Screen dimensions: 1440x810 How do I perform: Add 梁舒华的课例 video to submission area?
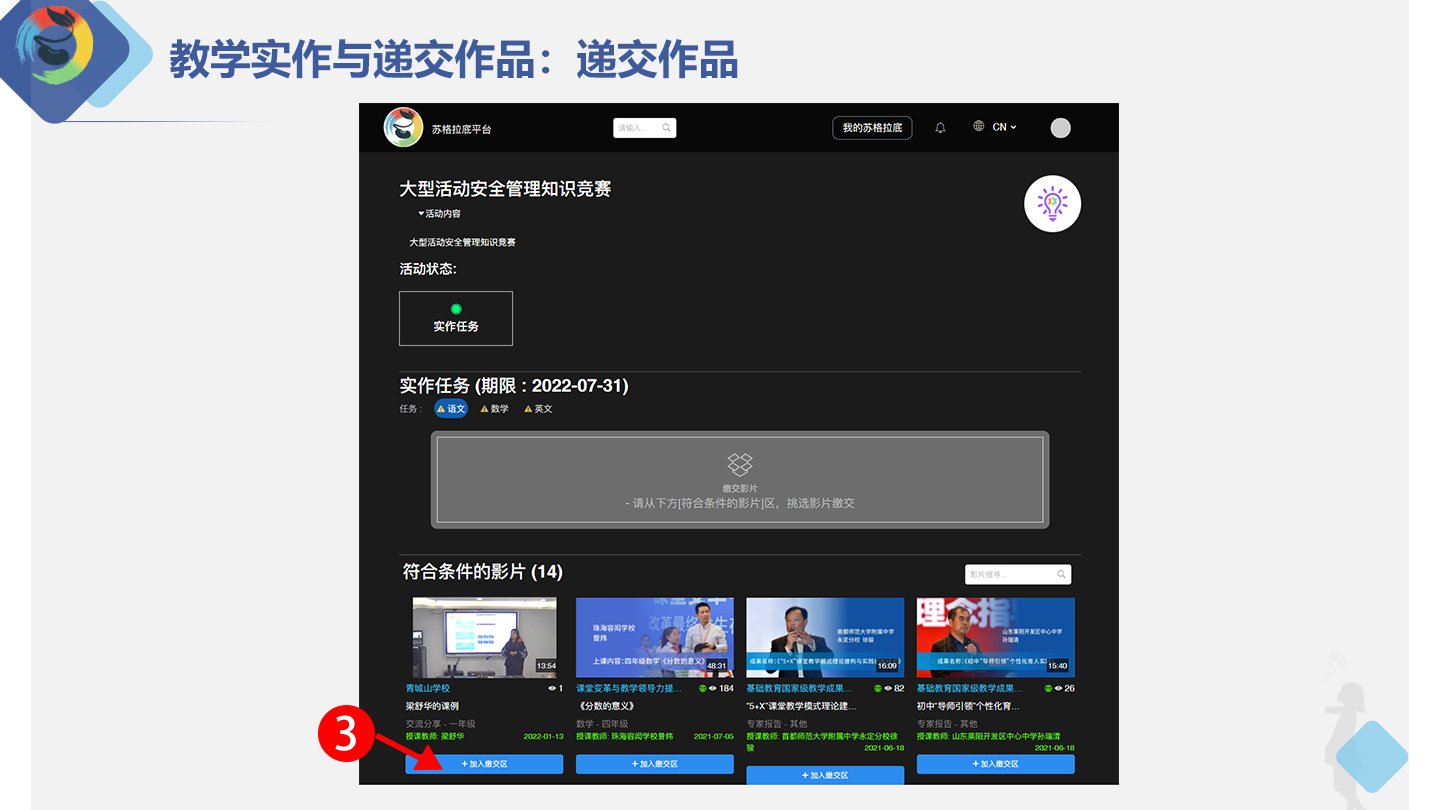point(484,764)
